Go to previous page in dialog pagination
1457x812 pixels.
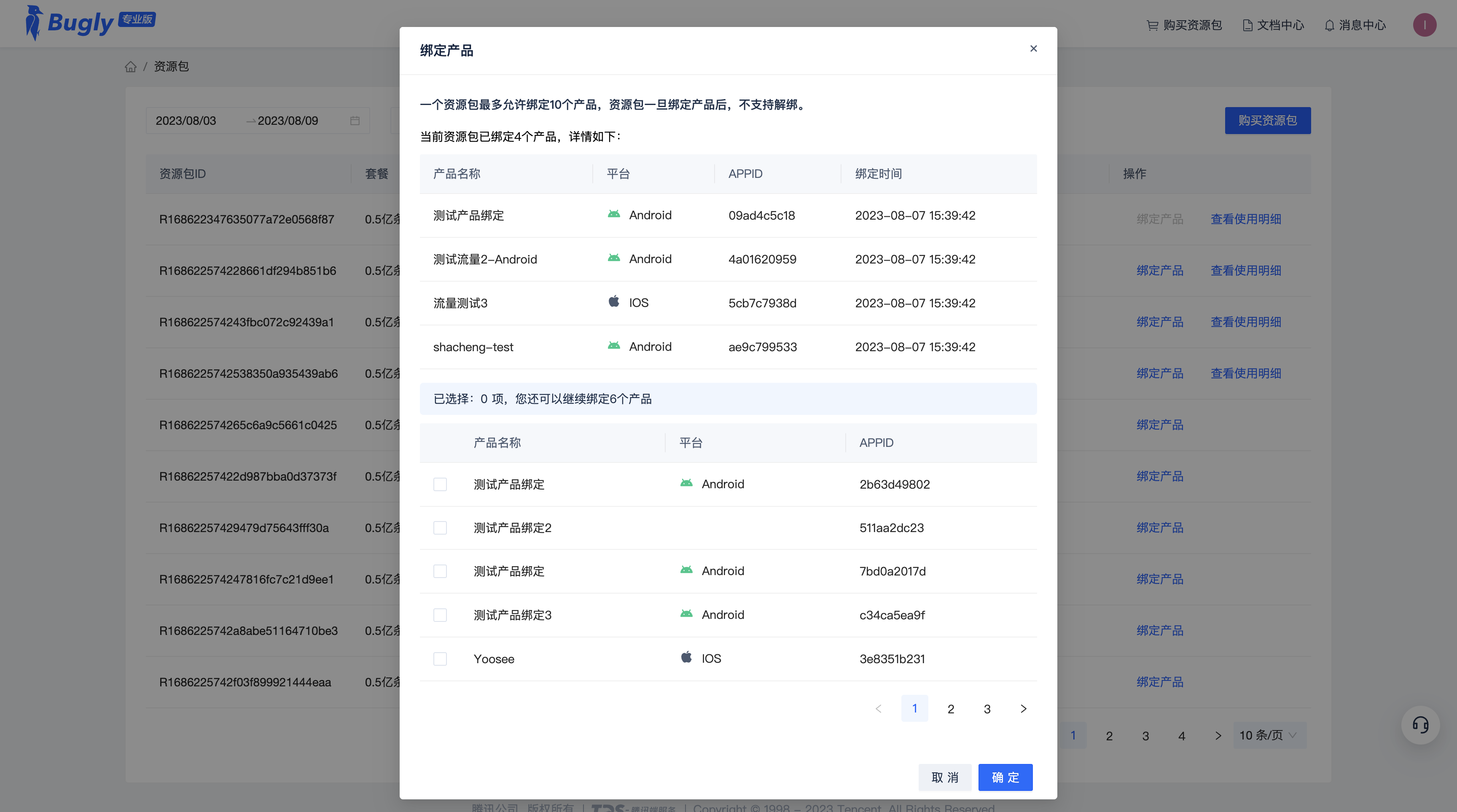click(x=879, y=709)
